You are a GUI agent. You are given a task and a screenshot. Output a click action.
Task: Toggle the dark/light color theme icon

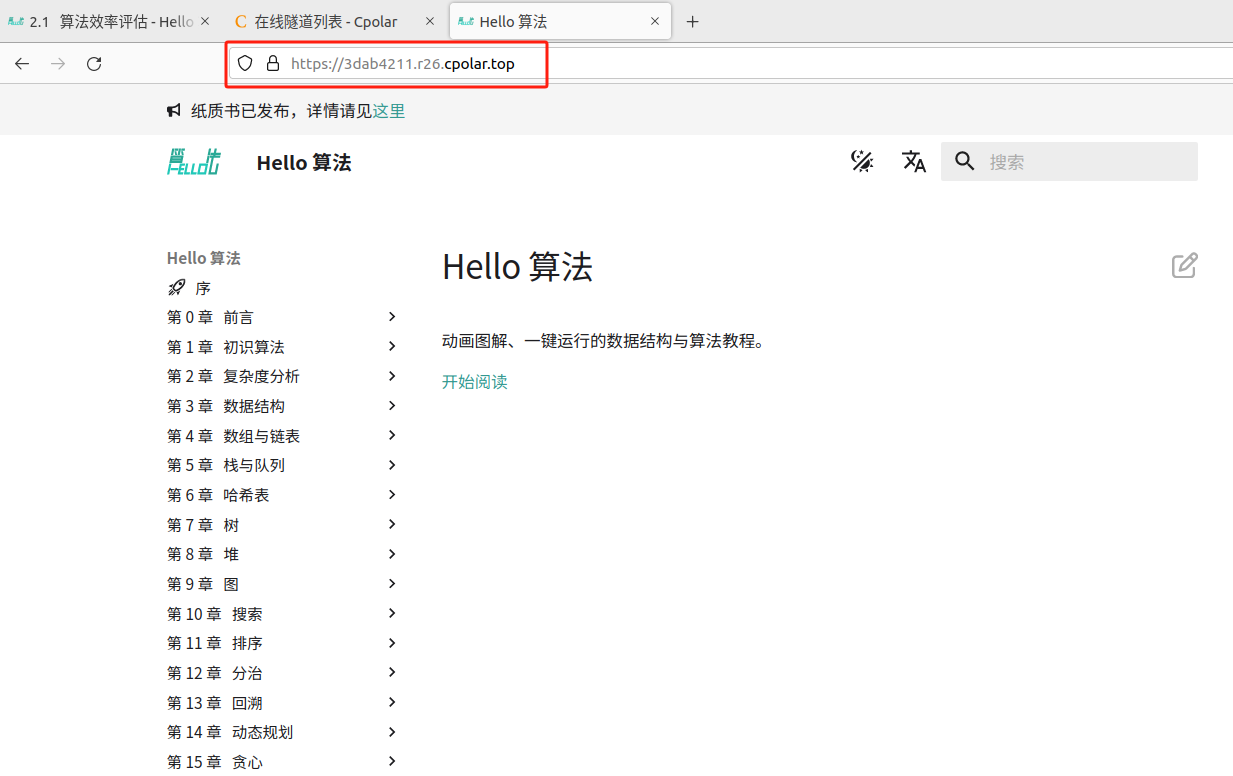pos(862,162)
